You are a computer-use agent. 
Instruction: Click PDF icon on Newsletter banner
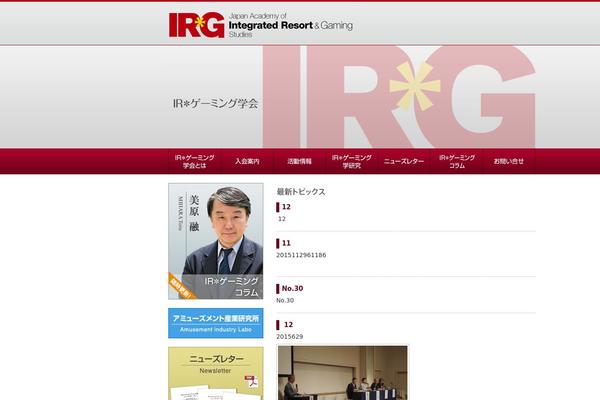pos(251,382)
